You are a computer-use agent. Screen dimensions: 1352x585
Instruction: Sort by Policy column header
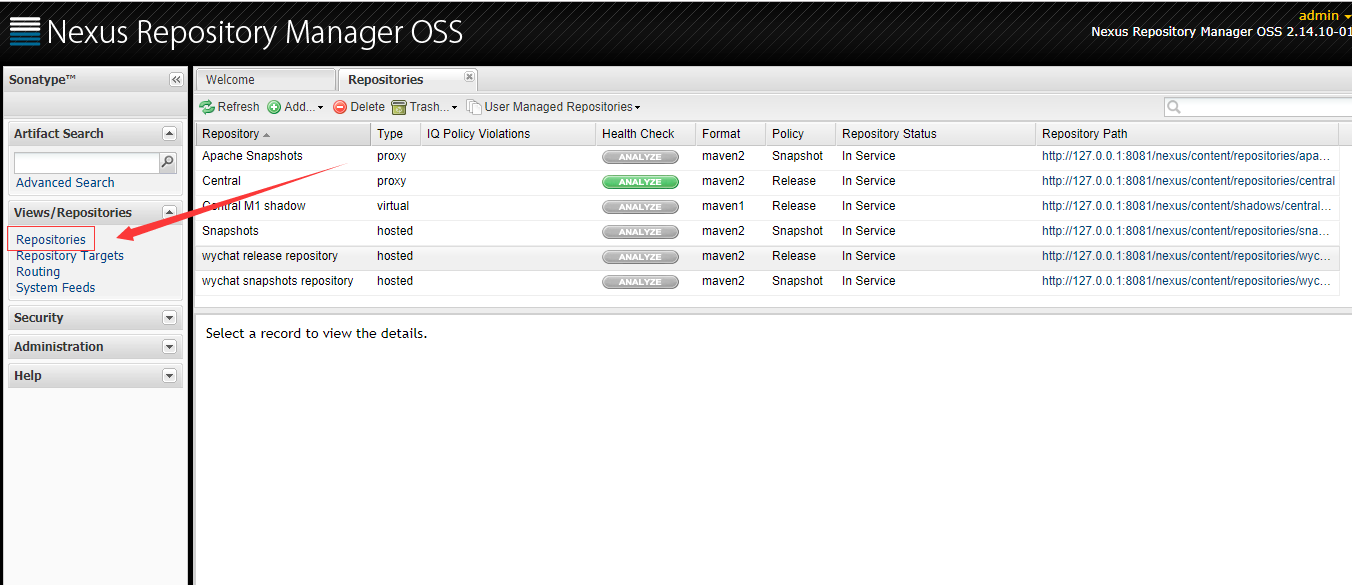coord(801,134)
